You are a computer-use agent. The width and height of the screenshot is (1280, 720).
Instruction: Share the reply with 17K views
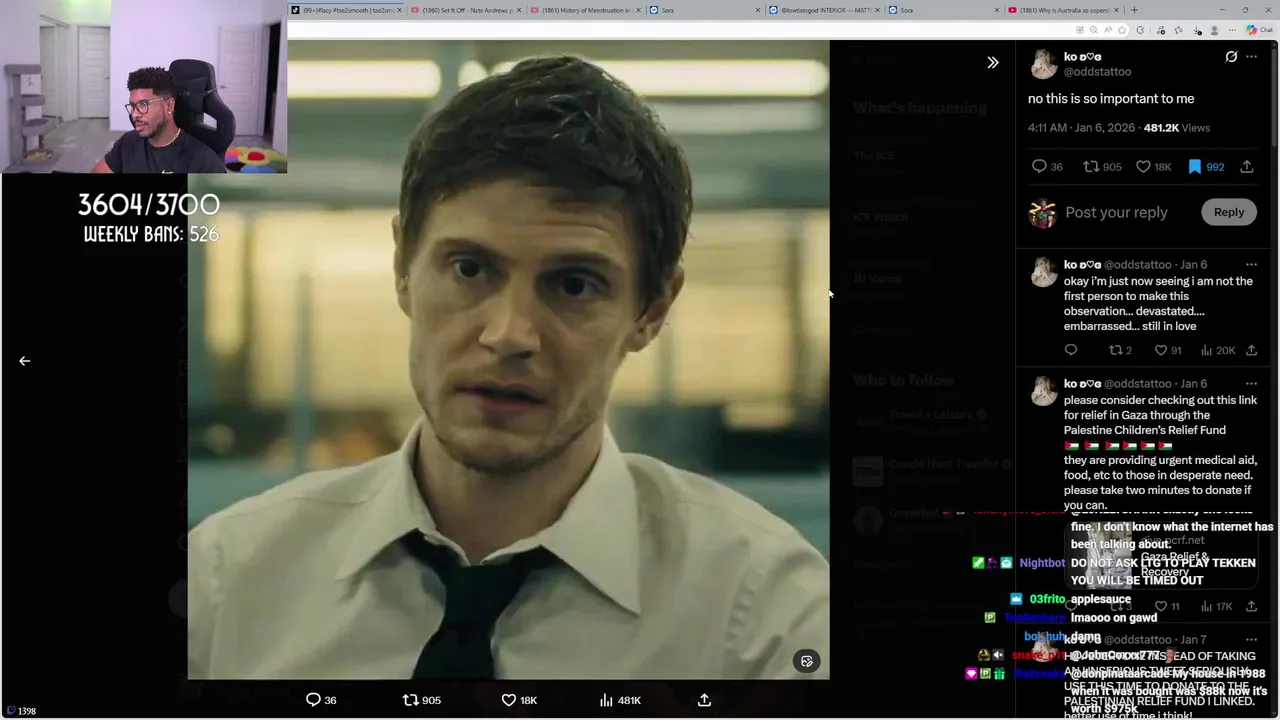pyautogui.click(x=1251, y=606)
